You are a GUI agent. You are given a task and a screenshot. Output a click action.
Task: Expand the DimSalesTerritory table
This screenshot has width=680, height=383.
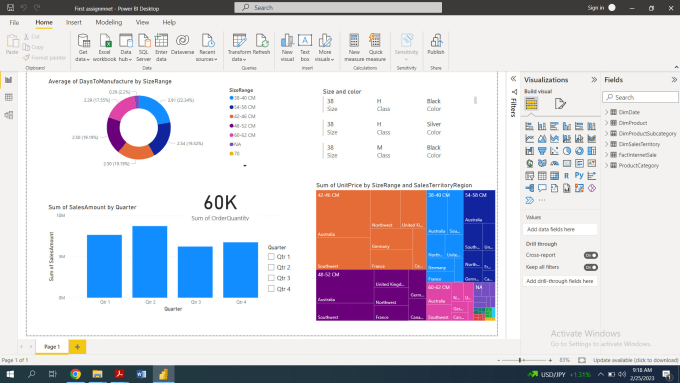(607, 144)
